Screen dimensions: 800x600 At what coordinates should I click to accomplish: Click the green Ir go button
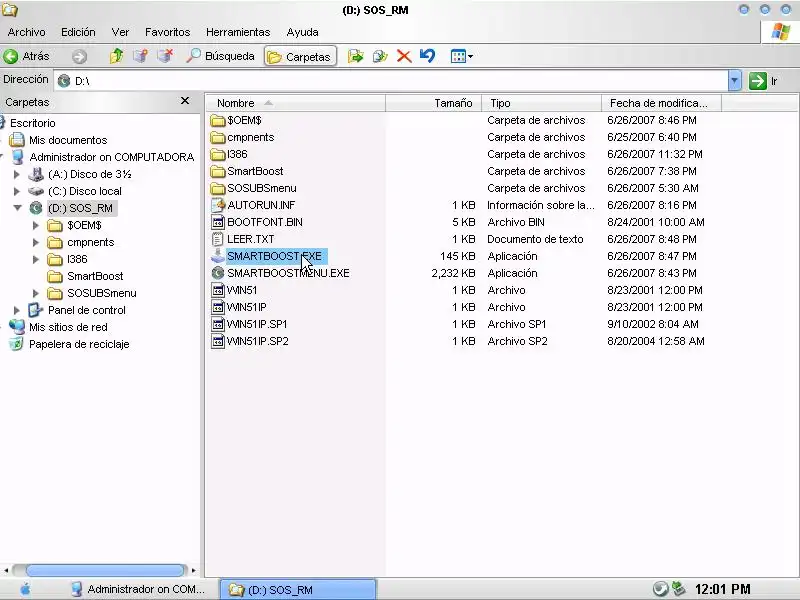point(763,81)
